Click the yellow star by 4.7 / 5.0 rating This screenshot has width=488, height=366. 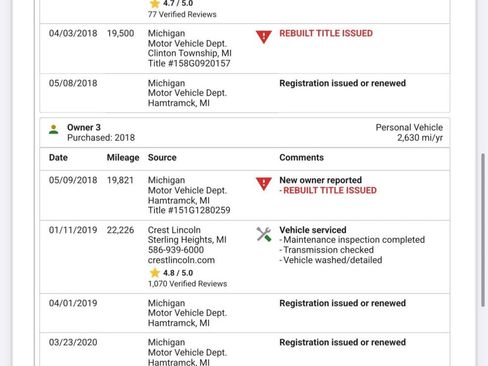click(x=155, y=4)
